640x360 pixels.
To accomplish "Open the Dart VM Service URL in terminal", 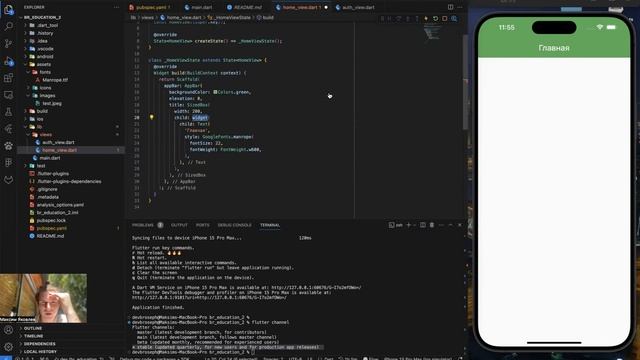I will [x=316, y=287].
